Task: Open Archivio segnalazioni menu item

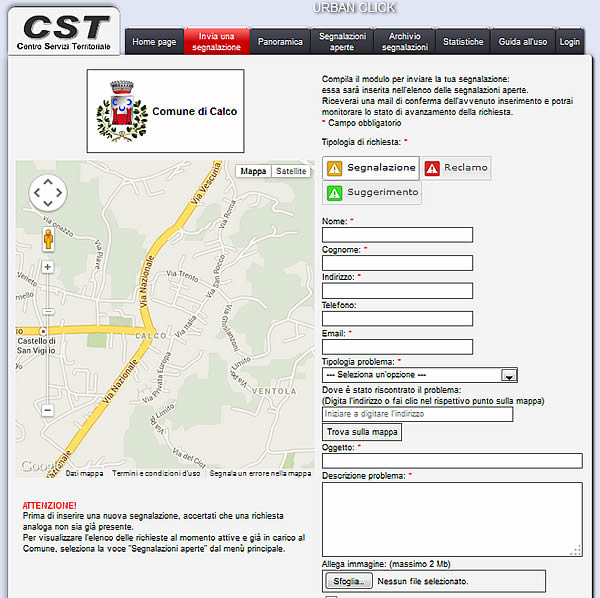Action: coord(404,42)
